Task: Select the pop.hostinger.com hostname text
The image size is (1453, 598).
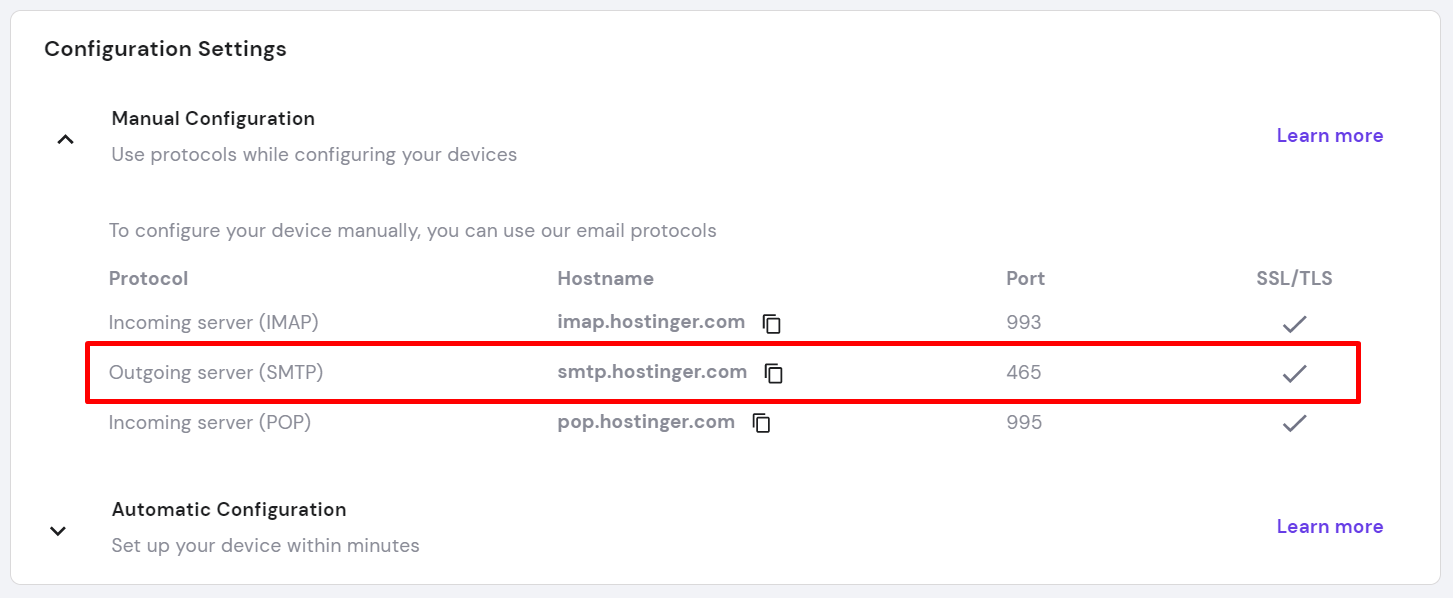Action: click(x=646, y=422)
